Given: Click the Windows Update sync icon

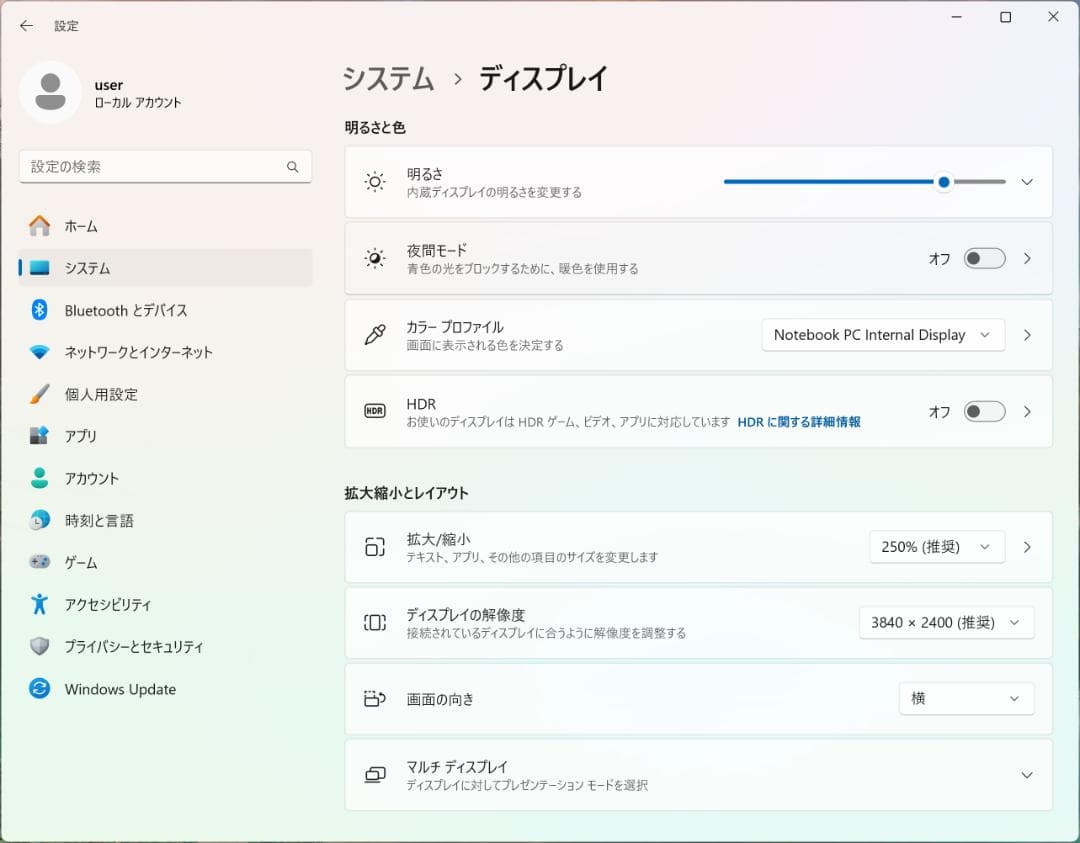Looking at the screenshot, I should pyautogui.click(x=39, y=689).
